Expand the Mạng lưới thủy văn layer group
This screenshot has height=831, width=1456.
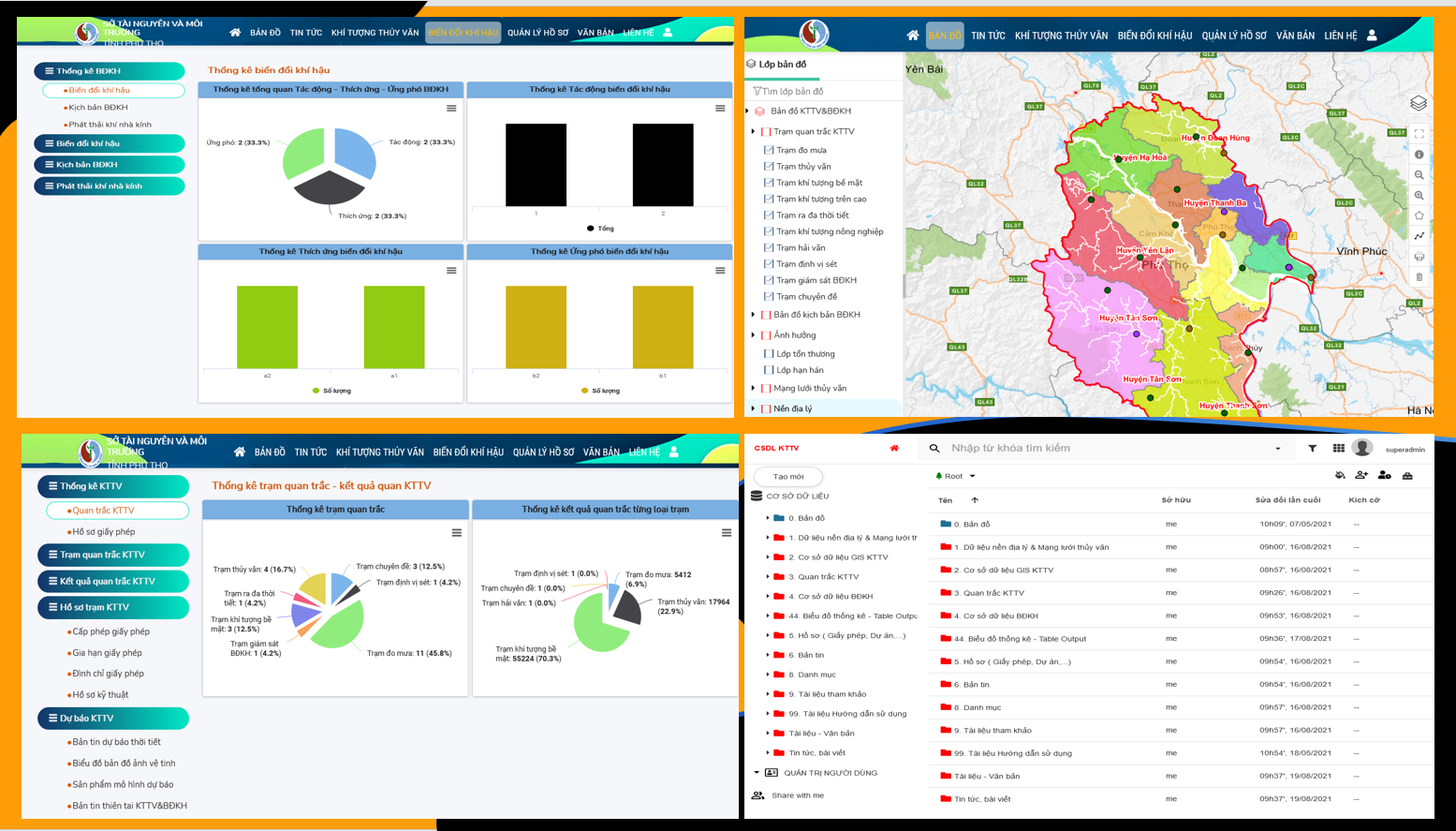click(x=753, y=388)
